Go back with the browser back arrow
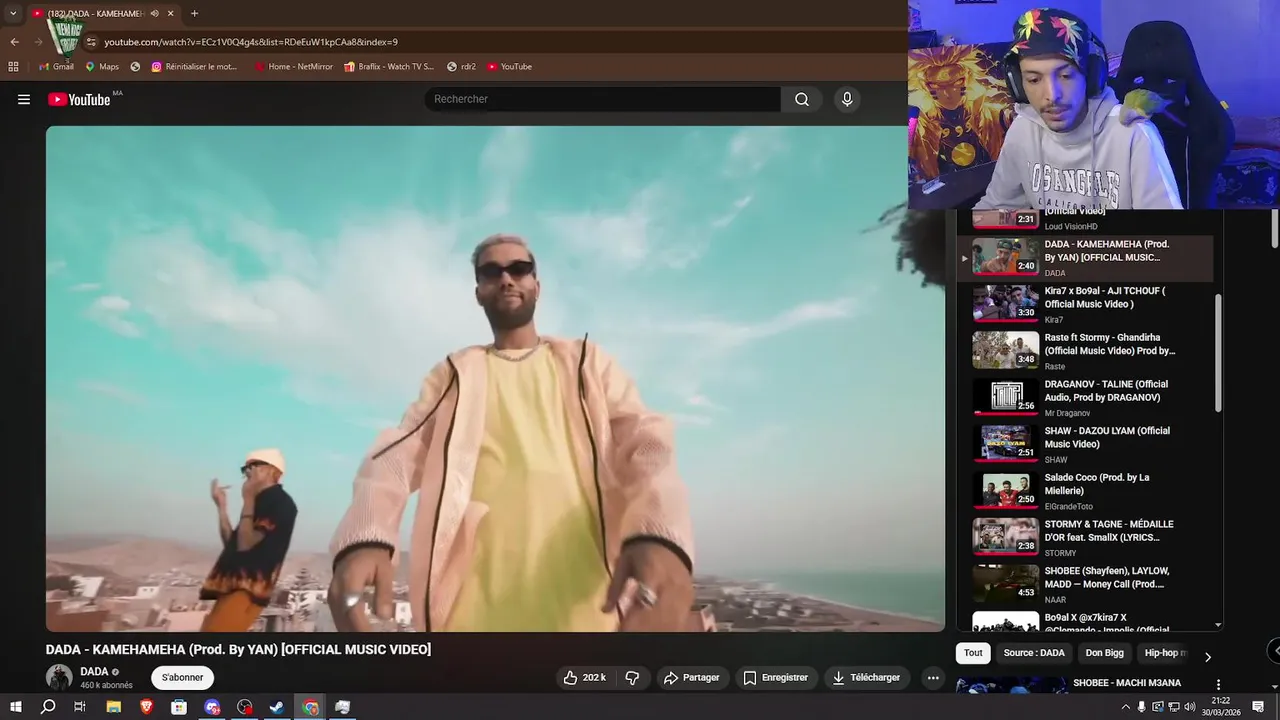This screenshot has width=1280, height=720. coord(14,42)
